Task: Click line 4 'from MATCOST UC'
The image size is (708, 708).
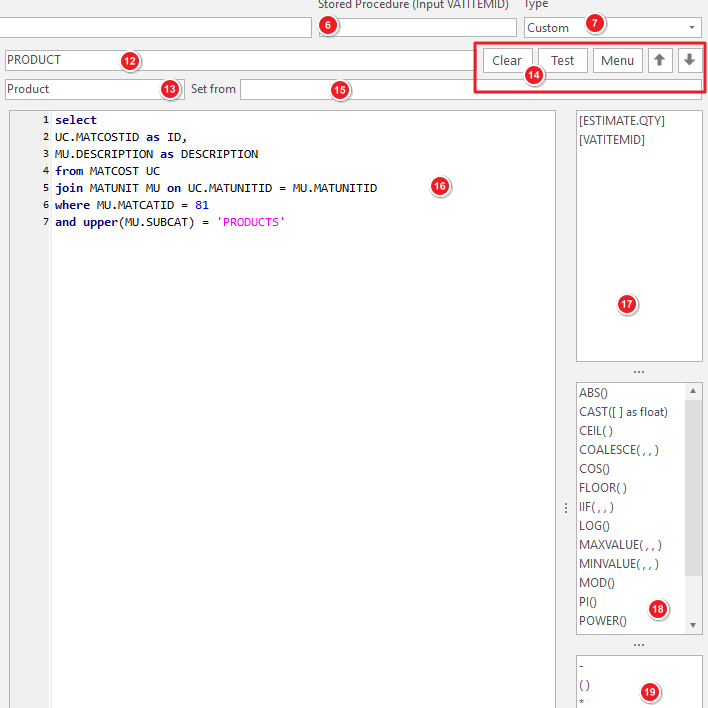Action: pos(107,171)
